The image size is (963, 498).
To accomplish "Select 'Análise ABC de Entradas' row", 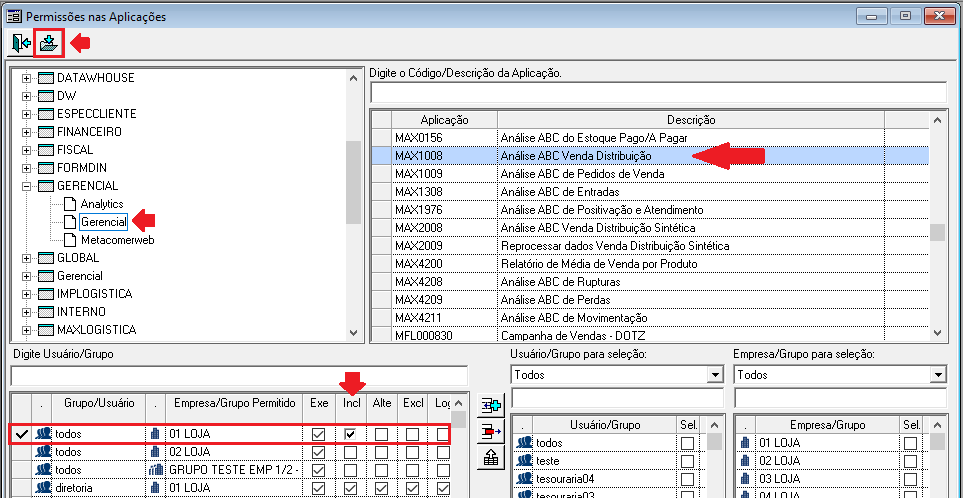I will [x=650, y=192].
